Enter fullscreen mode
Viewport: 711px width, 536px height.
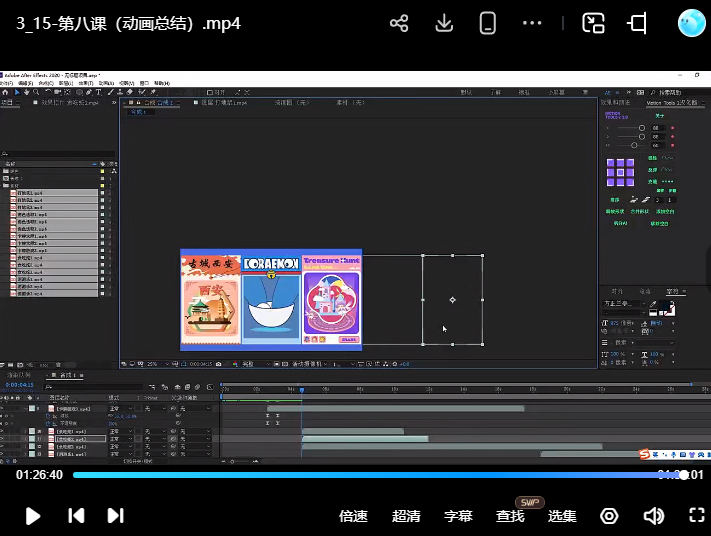click(697, 516)
